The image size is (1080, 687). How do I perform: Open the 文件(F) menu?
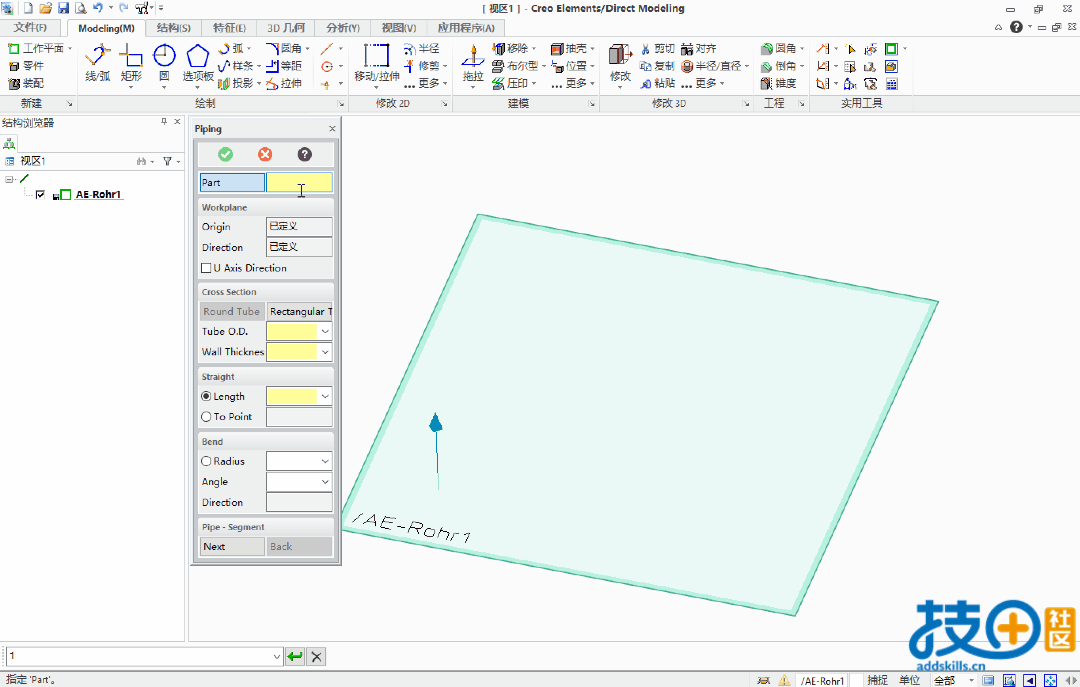30,28
